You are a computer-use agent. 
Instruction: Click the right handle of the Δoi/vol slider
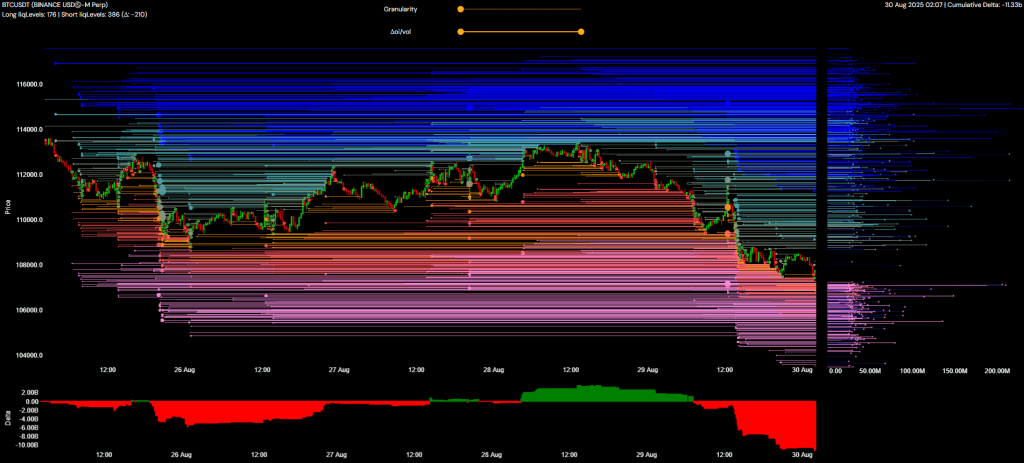581,31
